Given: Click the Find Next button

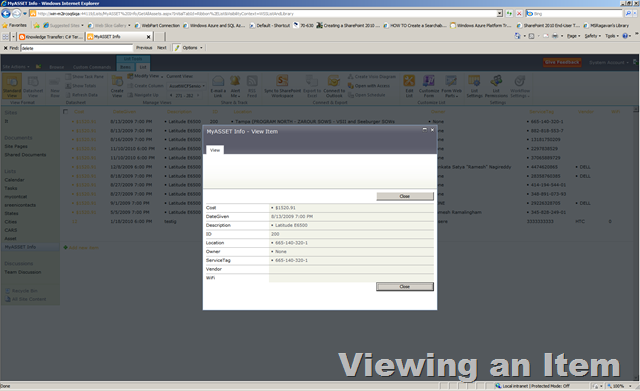Looking at the screenshot, I should [x=162, y=48].
